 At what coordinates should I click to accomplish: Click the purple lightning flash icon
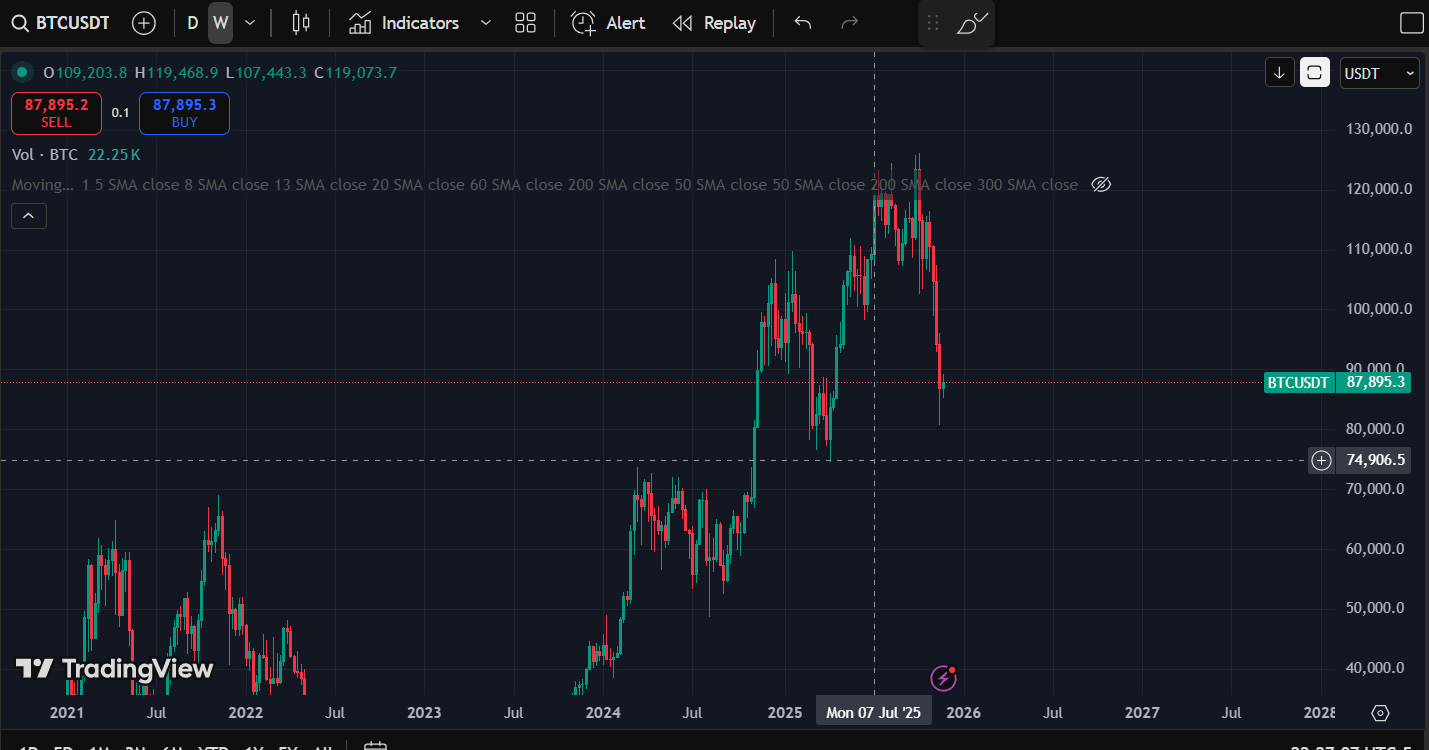pos(944,679)
